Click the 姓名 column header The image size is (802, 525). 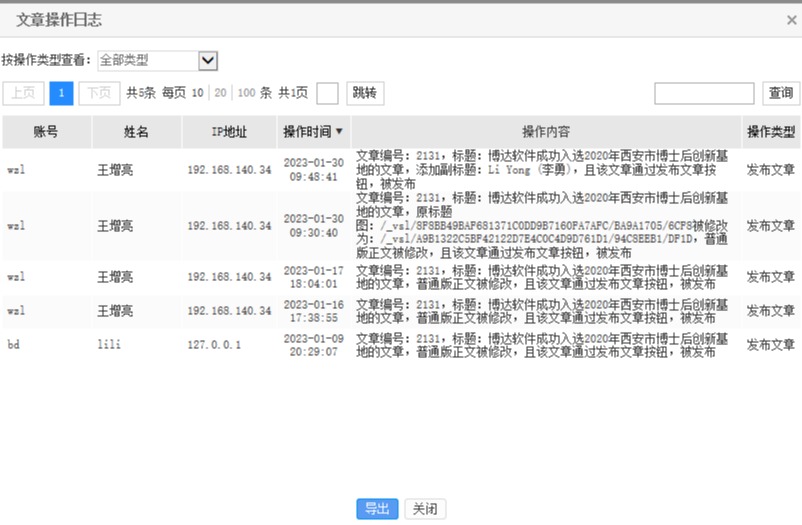point(136,132)
